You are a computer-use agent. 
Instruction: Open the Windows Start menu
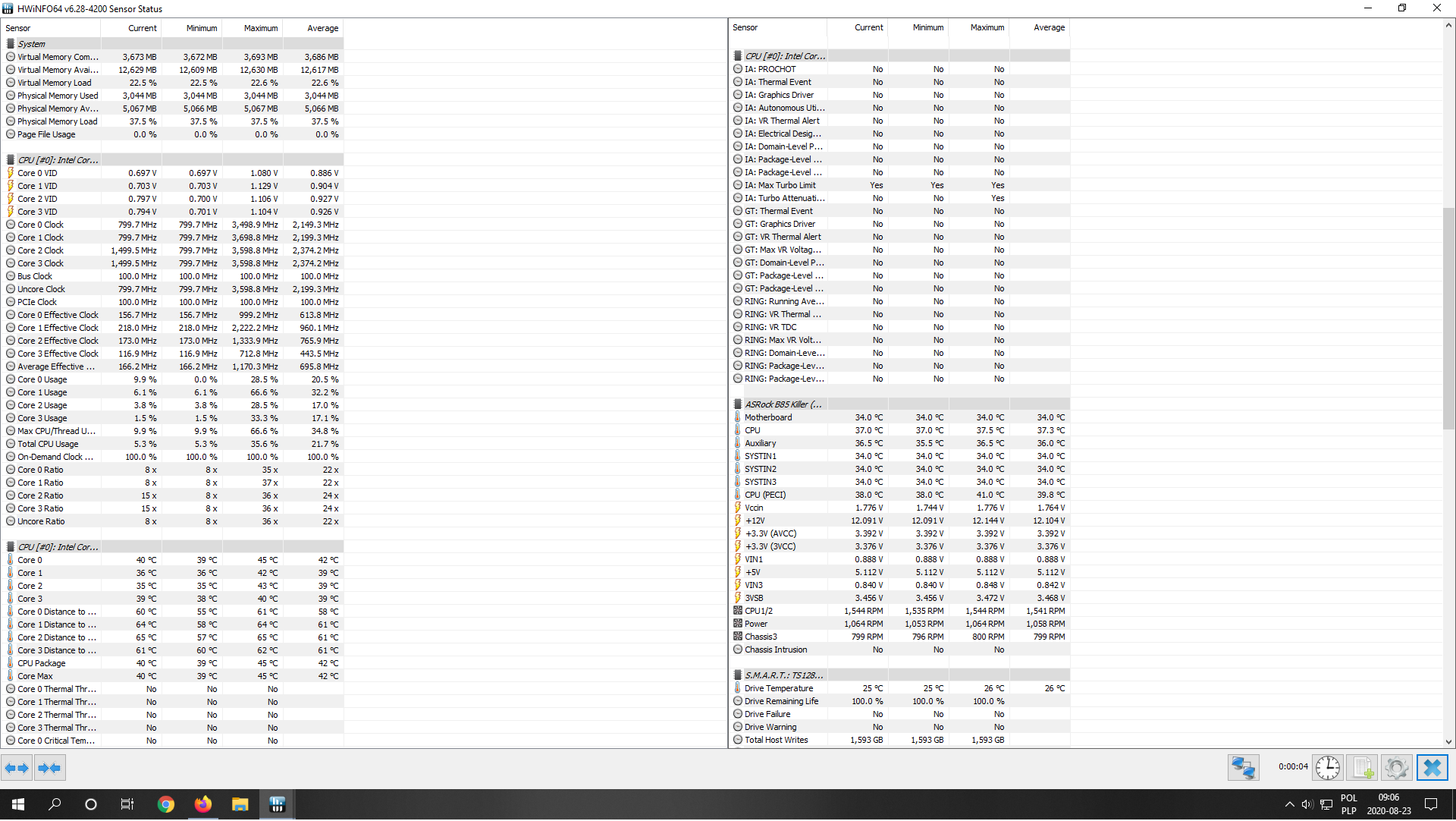18,804
